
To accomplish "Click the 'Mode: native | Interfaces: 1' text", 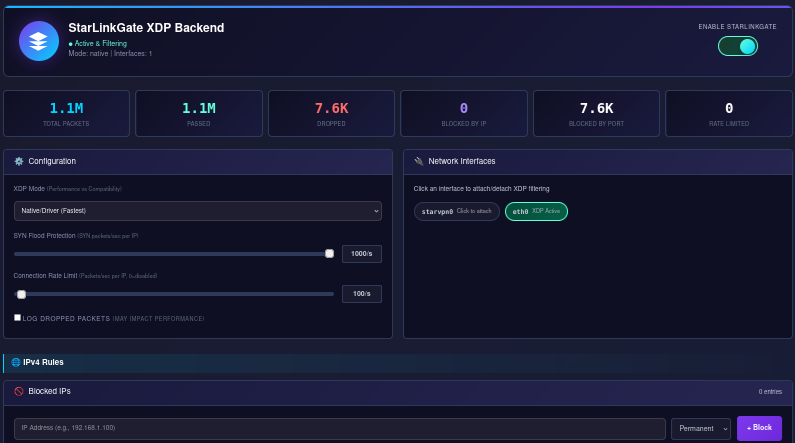I will click(x=110, y=53).
